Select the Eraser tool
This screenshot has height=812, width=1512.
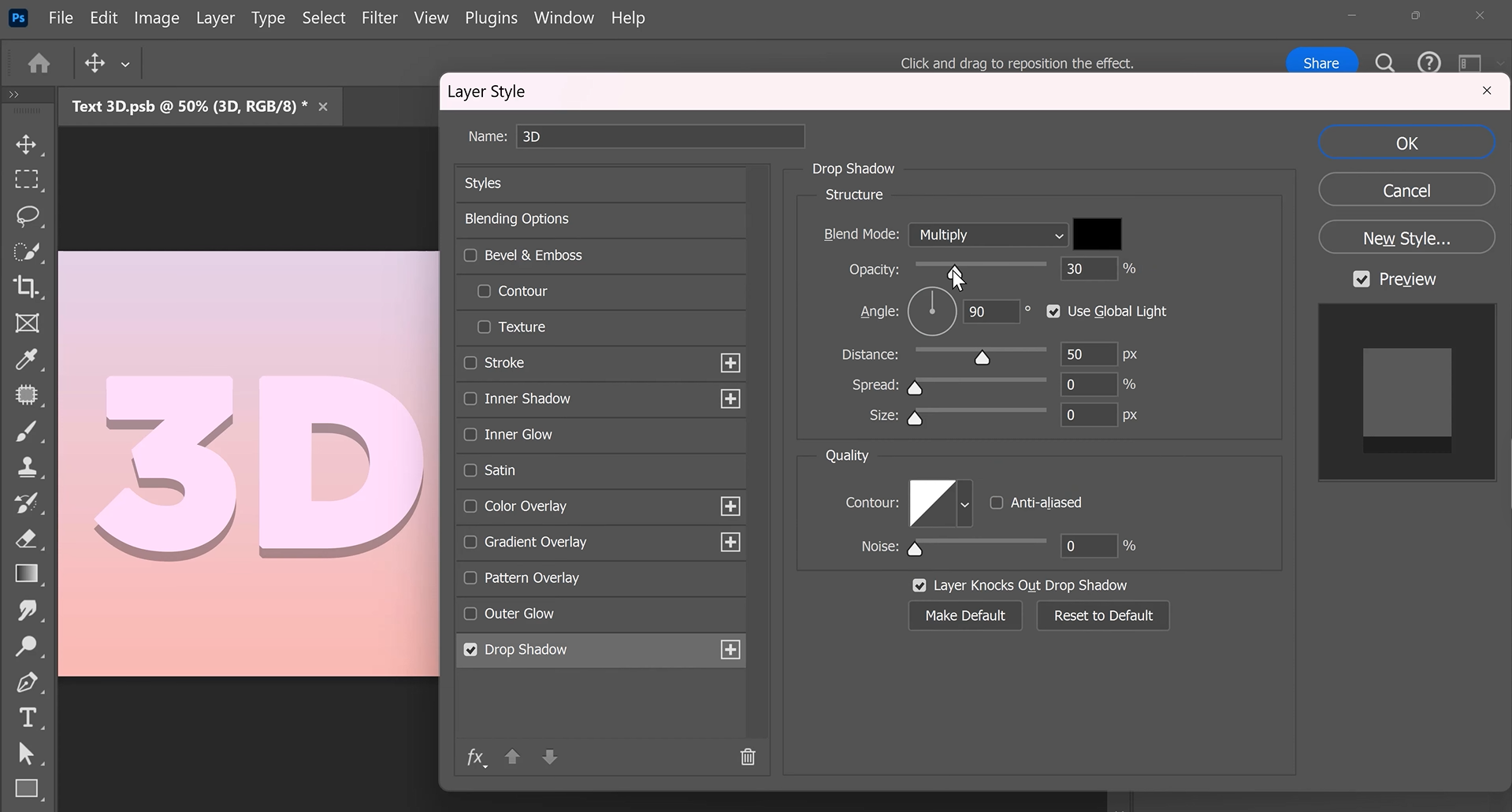click(28, 539)
